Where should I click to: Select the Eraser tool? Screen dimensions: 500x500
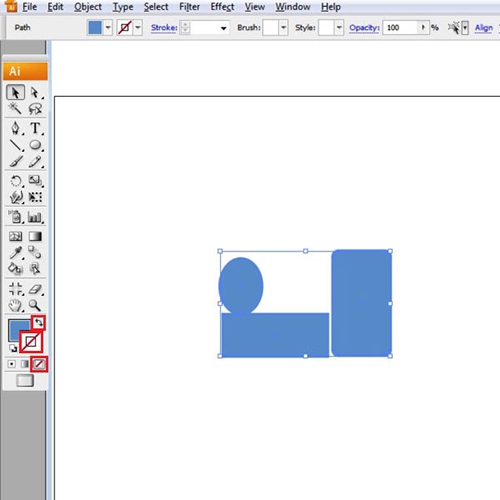click(x=35, y=289)
